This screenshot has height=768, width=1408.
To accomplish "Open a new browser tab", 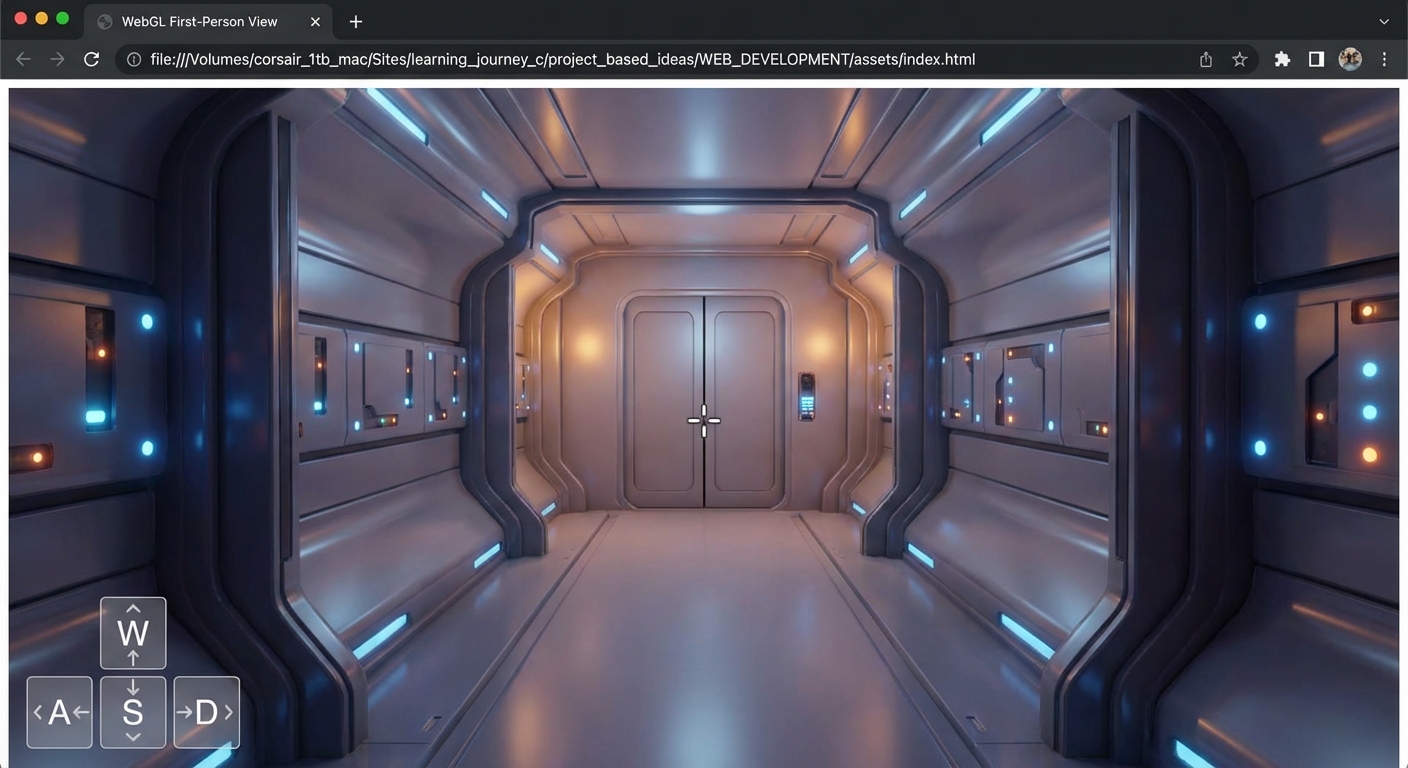I will (x=356, y=21).
